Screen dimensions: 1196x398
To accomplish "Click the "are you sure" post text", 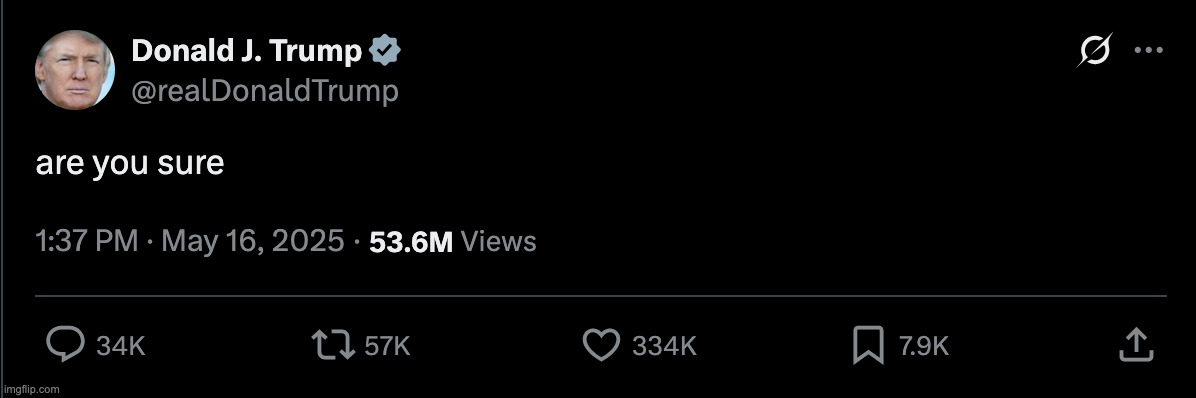I will (130, 164).
